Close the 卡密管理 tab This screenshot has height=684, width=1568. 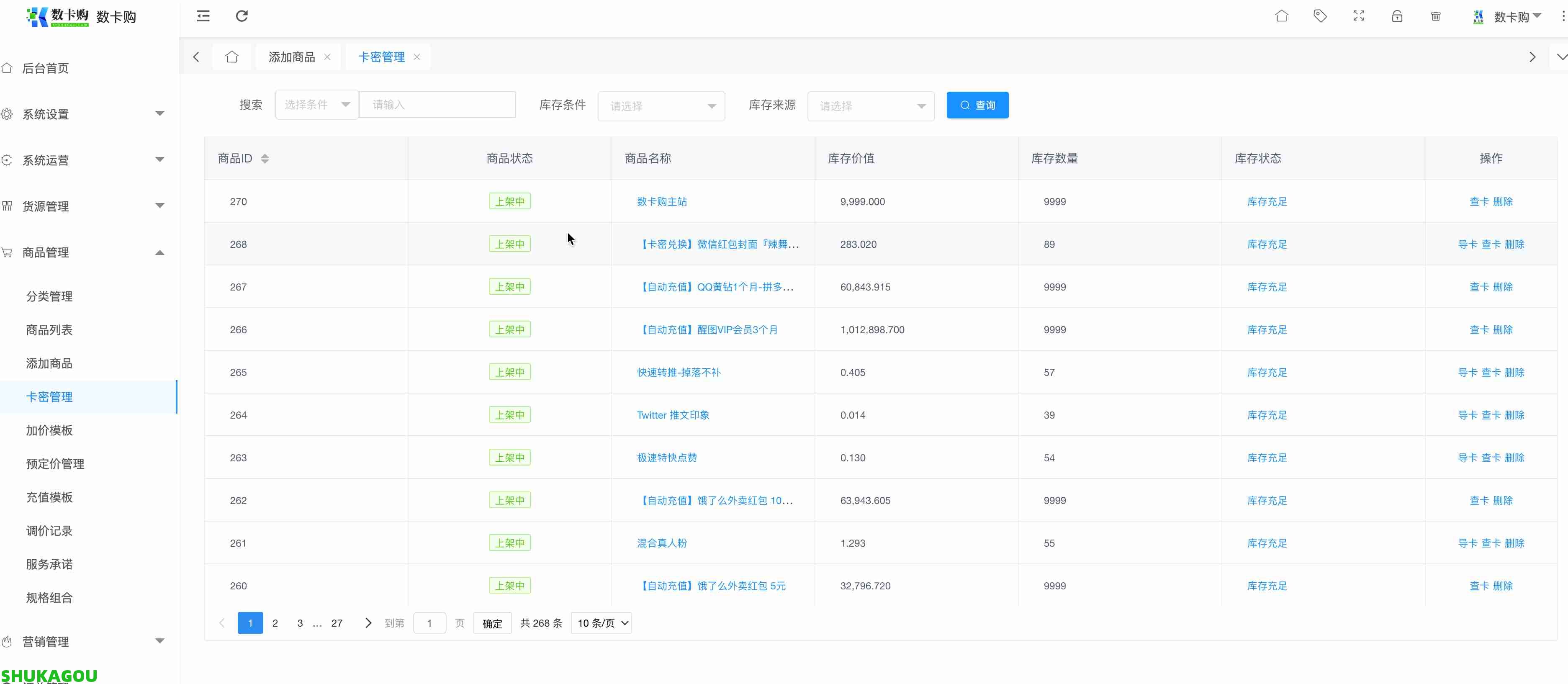(x=417, y=57)
